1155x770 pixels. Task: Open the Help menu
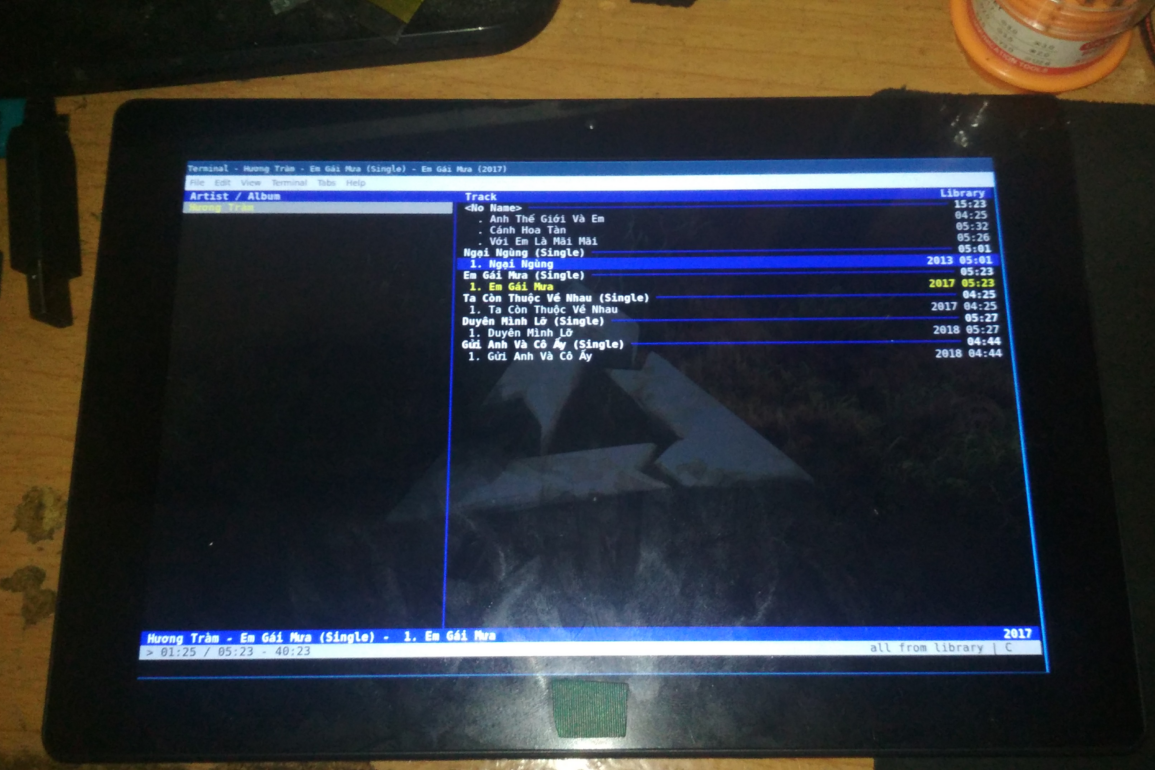(x=355, y=183)
